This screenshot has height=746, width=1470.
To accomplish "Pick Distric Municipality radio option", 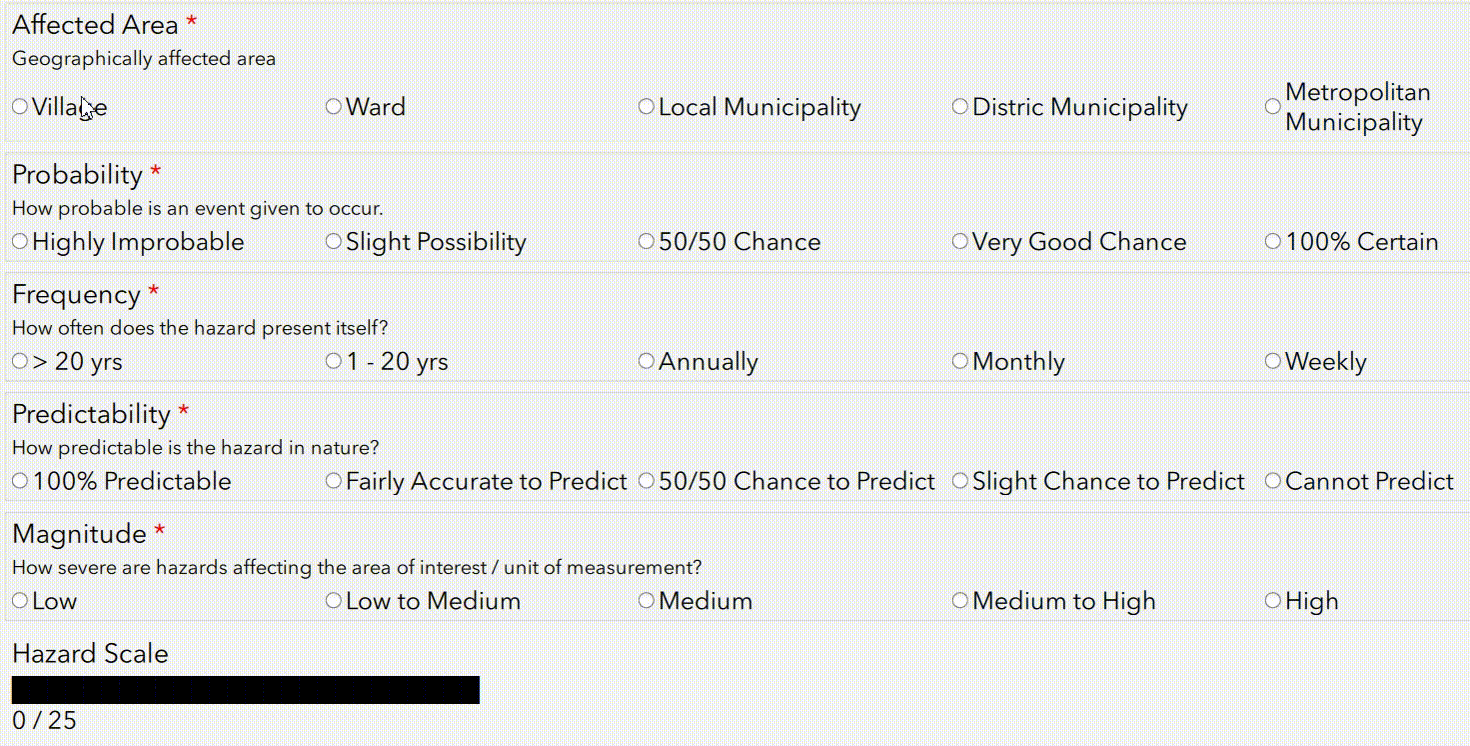I will pyautogui.click(x=960, y=107).
